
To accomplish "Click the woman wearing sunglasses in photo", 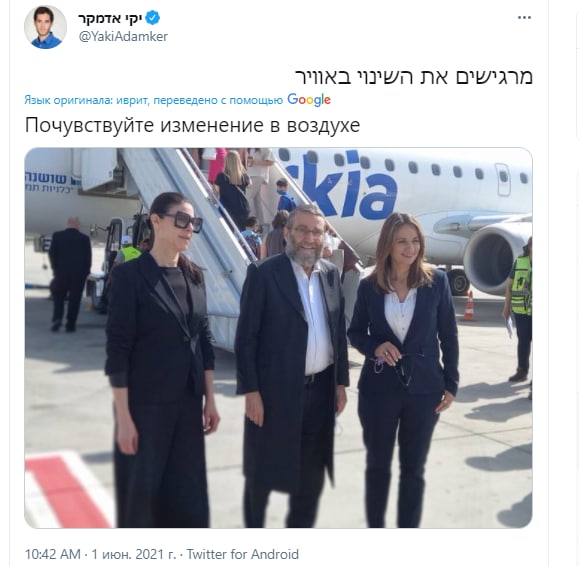I will (161, 360).
